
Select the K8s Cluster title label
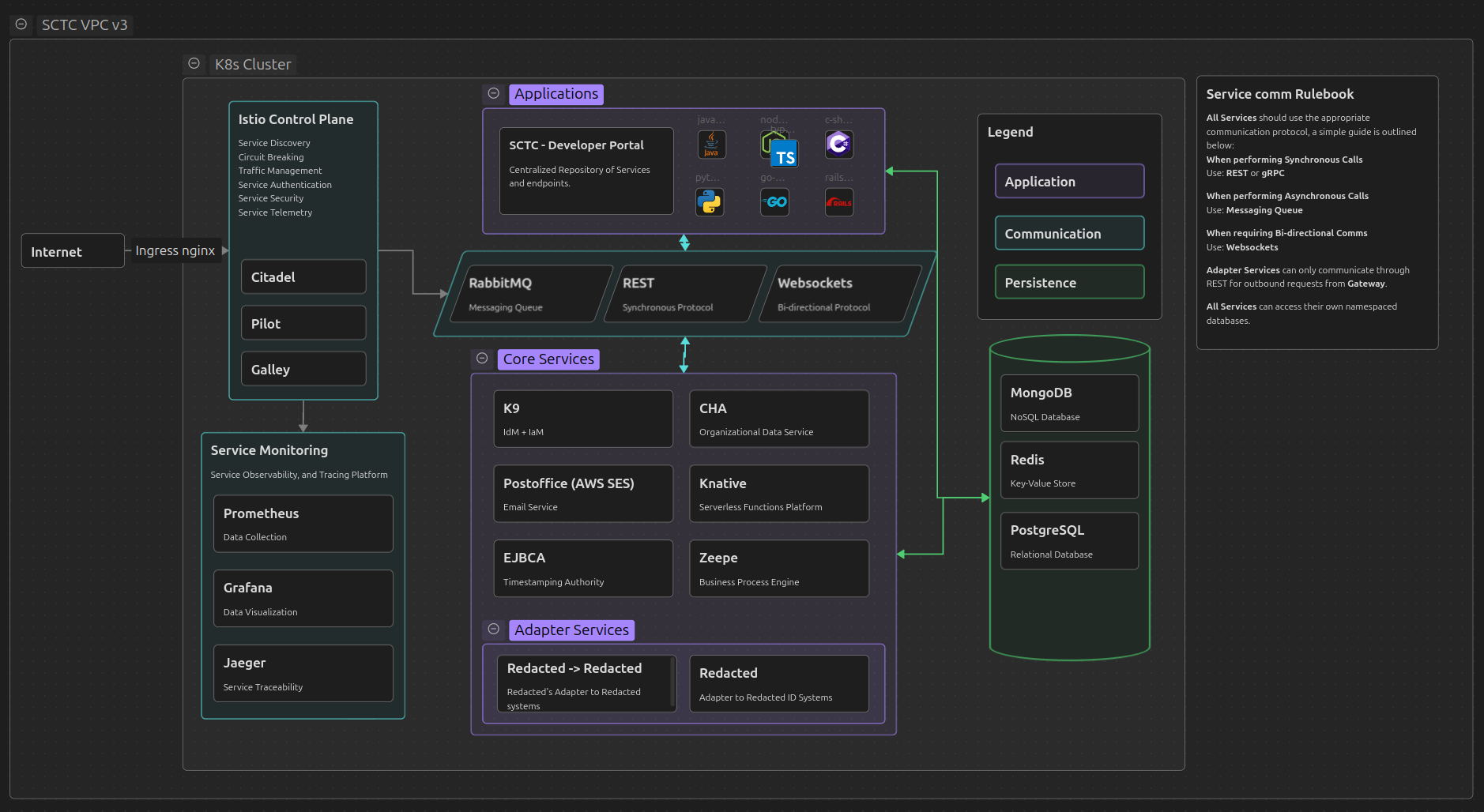(253, 65)
